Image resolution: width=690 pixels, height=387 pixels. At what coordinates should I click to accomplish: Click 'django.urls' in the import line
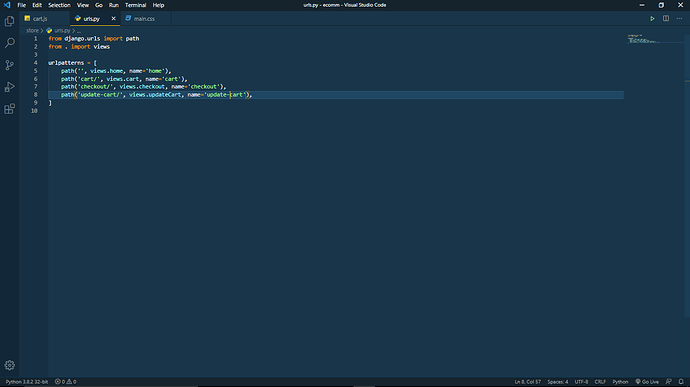click(x=82, y=39)
